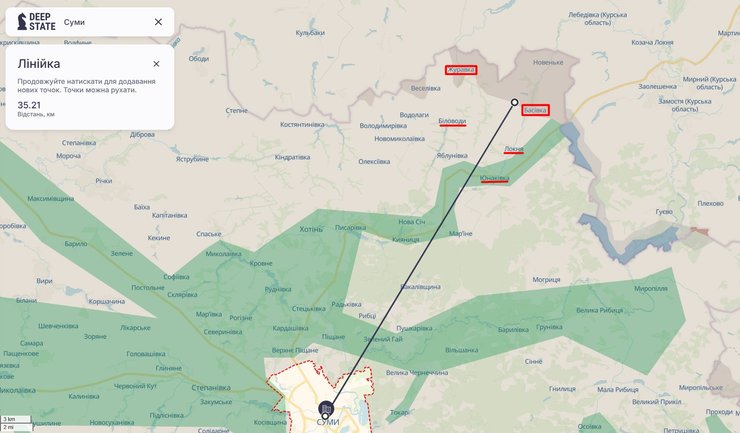Click the 35.21 distance value
Viewport: 740px width, 433px height.
click(29, 105)
